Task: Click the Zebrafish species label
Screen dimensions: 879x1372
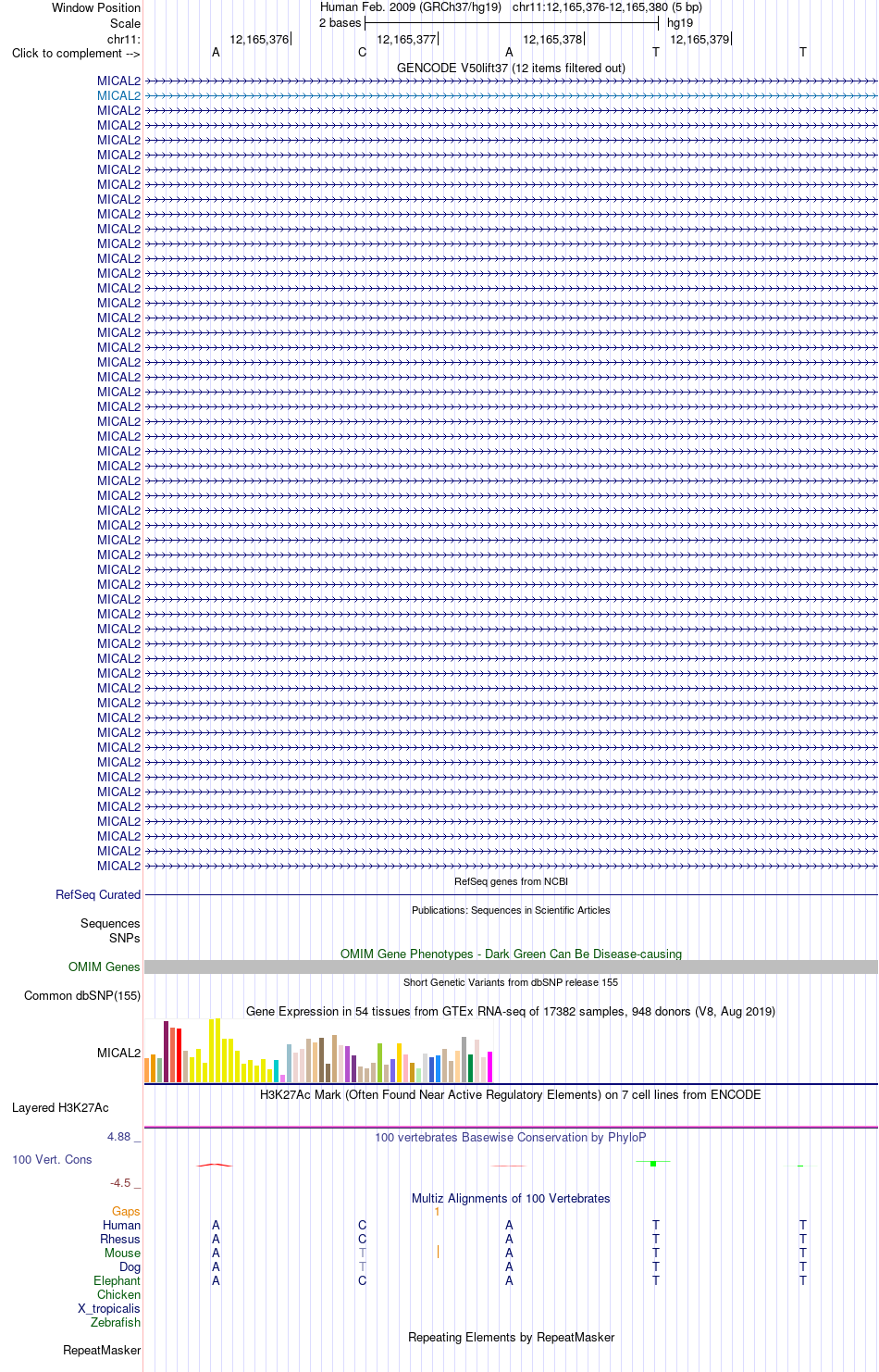Action: [116, 1322]
